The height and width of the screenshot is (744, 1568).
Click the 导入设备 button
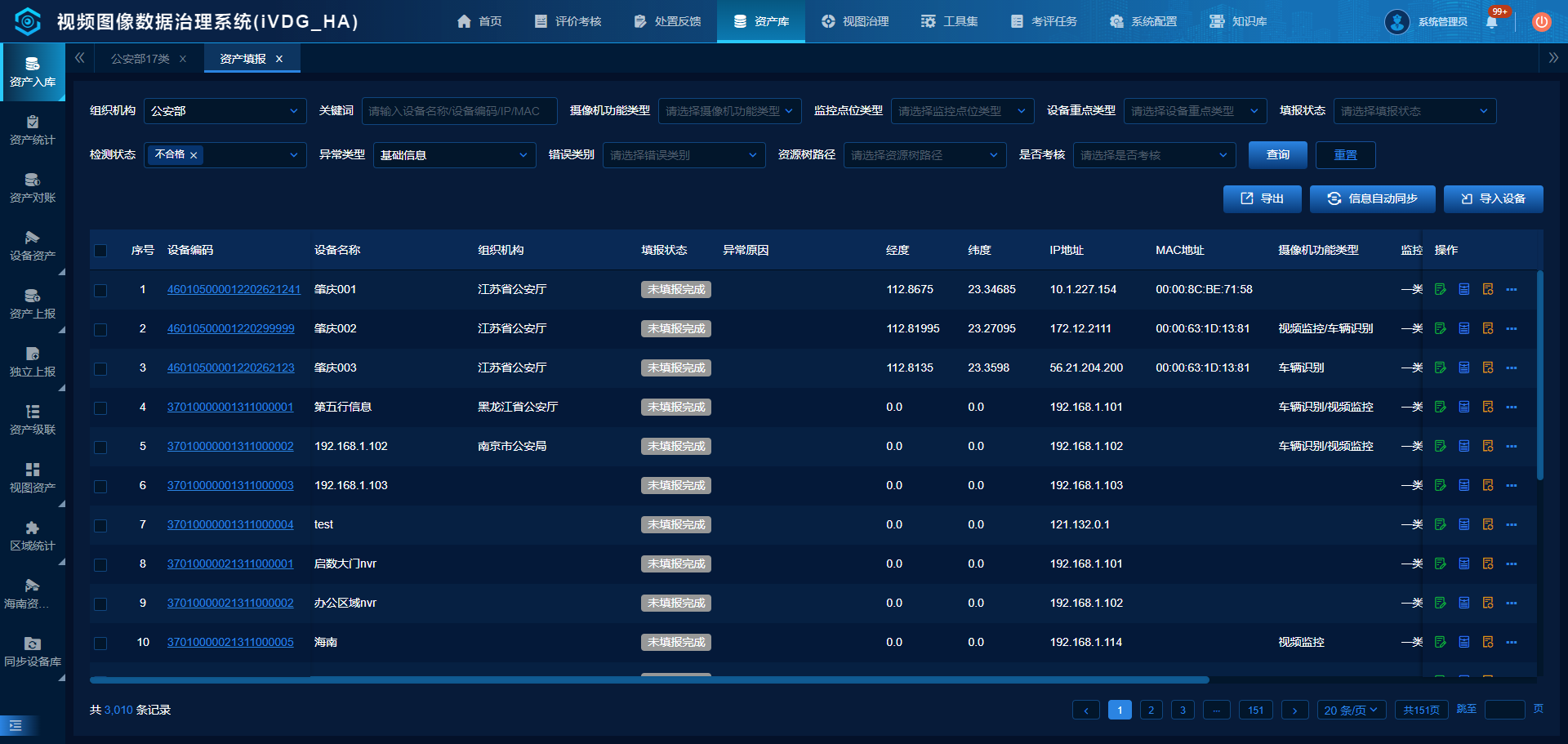point(1493,198)
